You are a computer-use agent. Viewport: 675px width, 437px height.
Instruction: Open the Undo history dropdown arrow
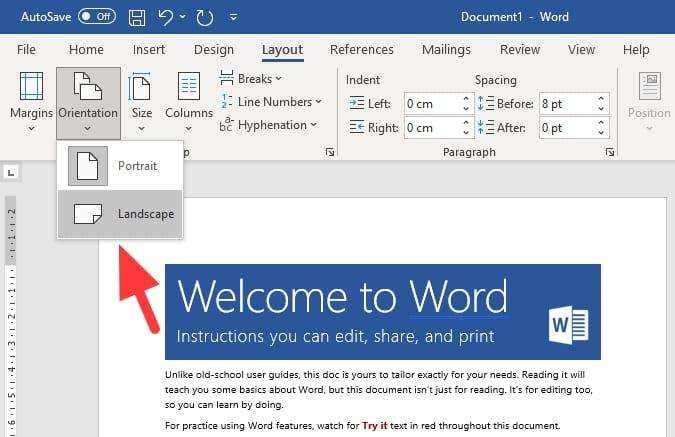[183, 17]
